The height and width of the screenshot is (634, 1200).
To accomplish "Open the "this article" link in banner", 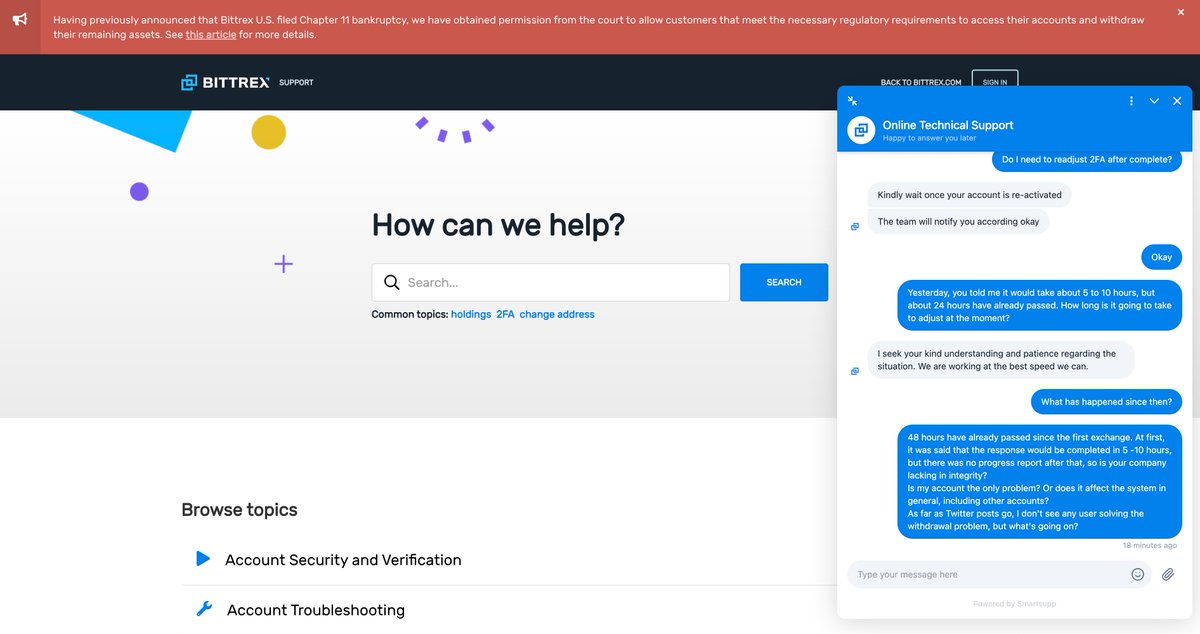I will pyautogui.click(x=211, y=35).
